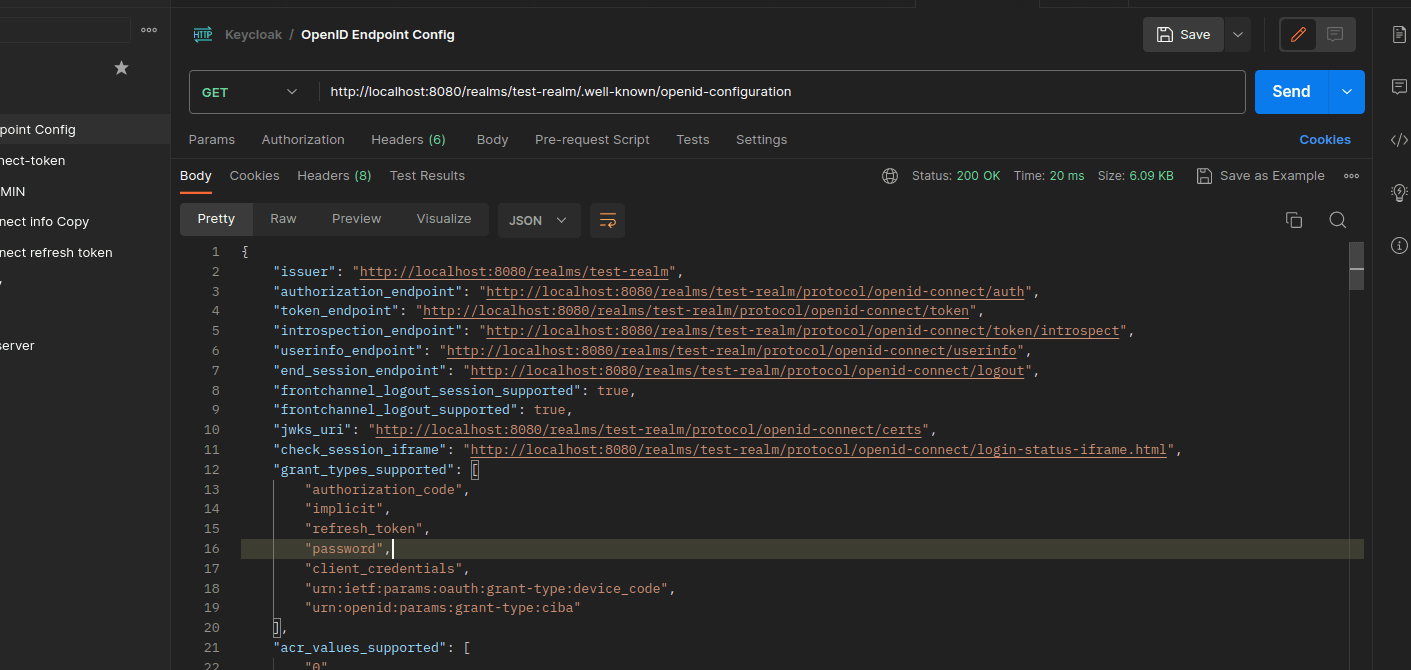This screenshot has height=670, width=1411.
Task: Open the info icon in right sidebar
Action: point(1399,245)
